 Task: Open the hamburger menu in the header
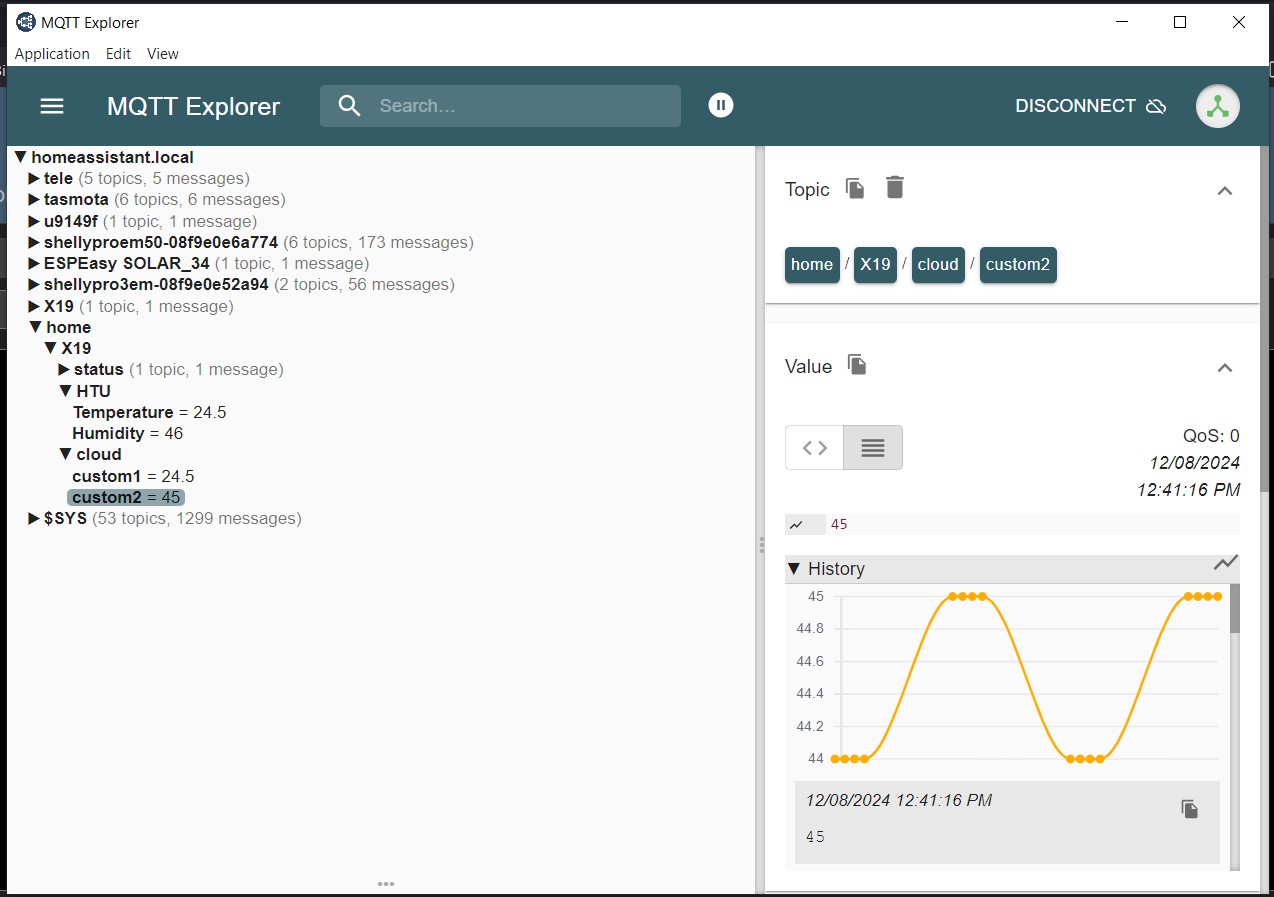pyautogui.click(x=52, y=106)
